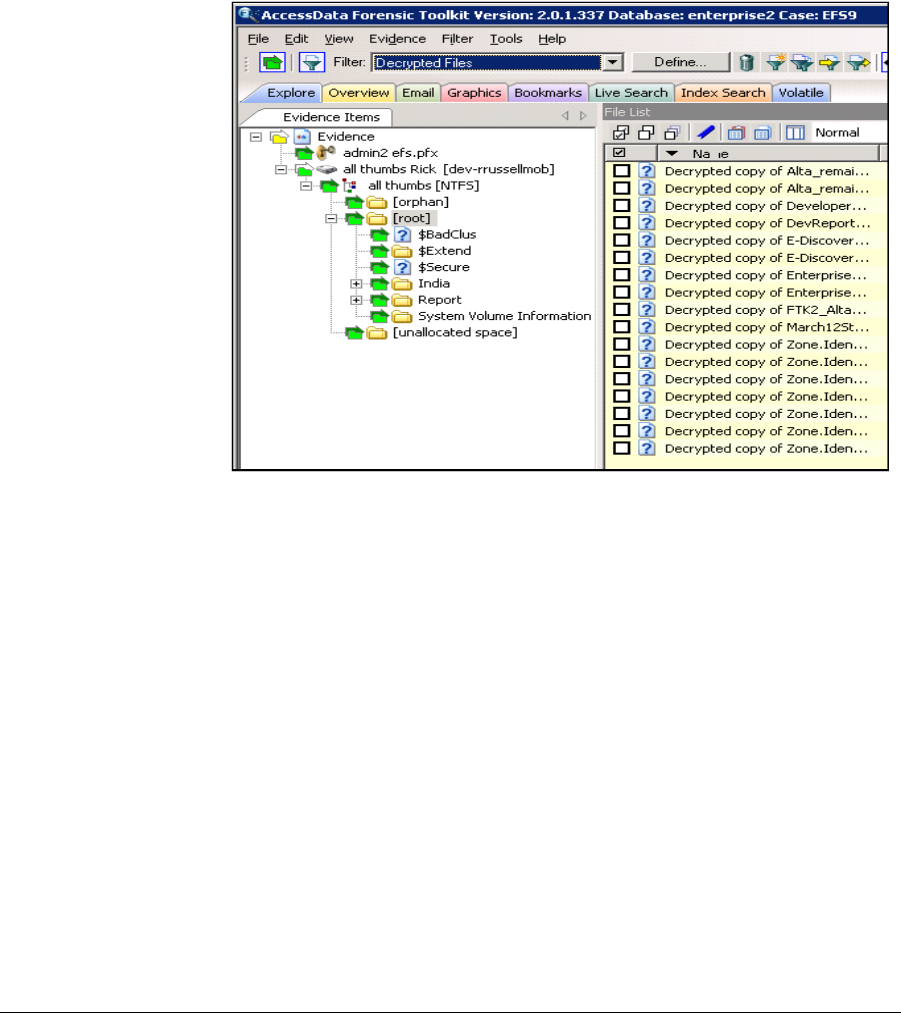Open the column settings icon beside Normal
Screen dimensions: 901x1013
795,132
